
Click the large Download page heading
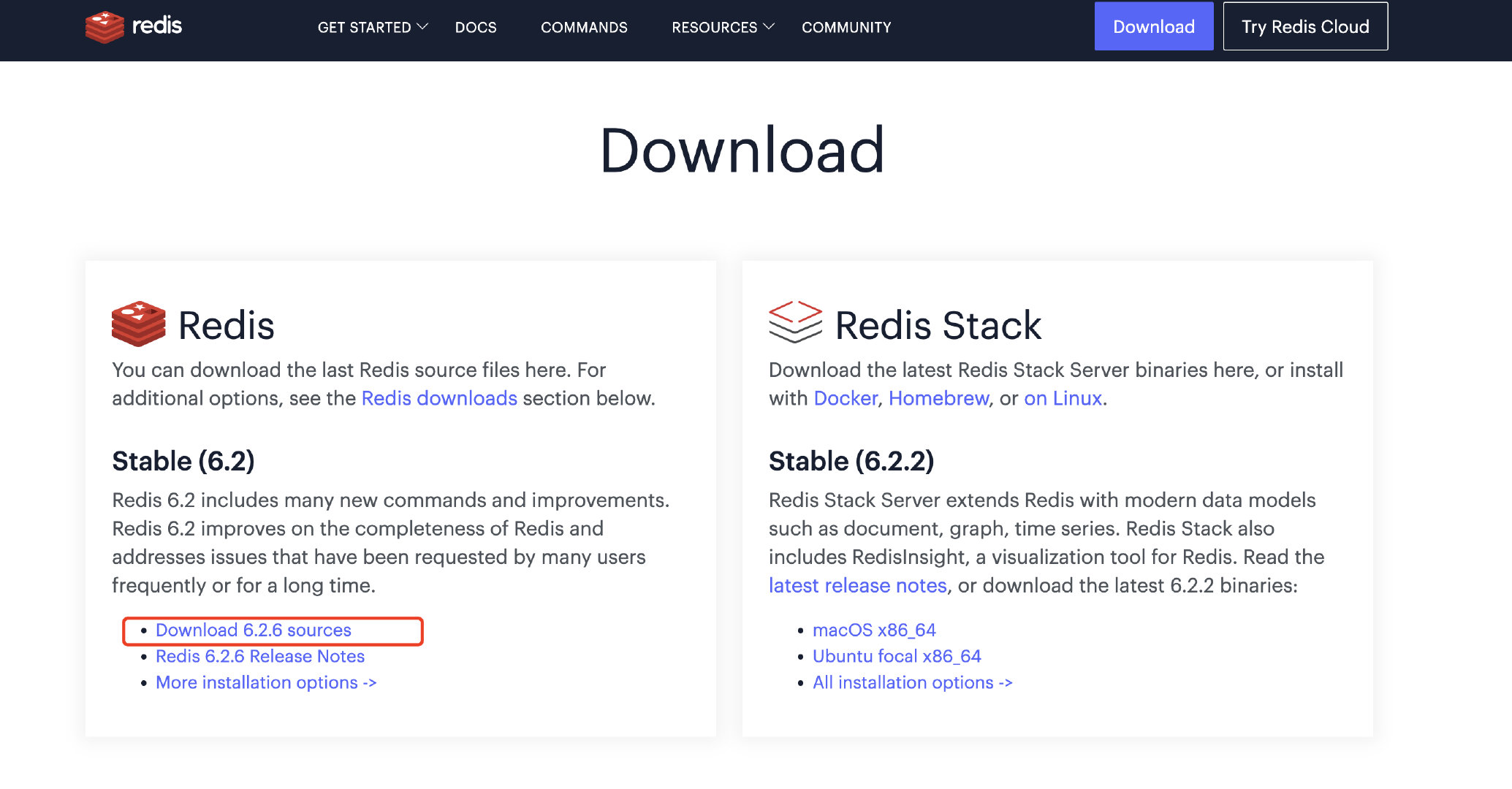[x=742, y=150]
